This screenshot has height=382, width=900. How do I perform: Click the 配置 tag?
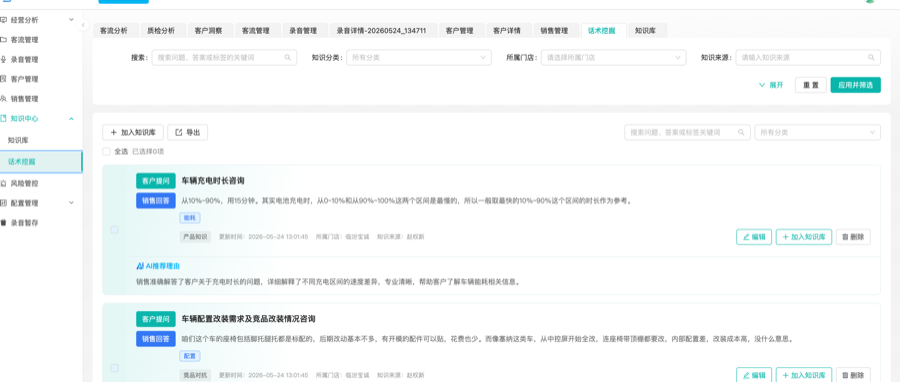click(189, 356)
